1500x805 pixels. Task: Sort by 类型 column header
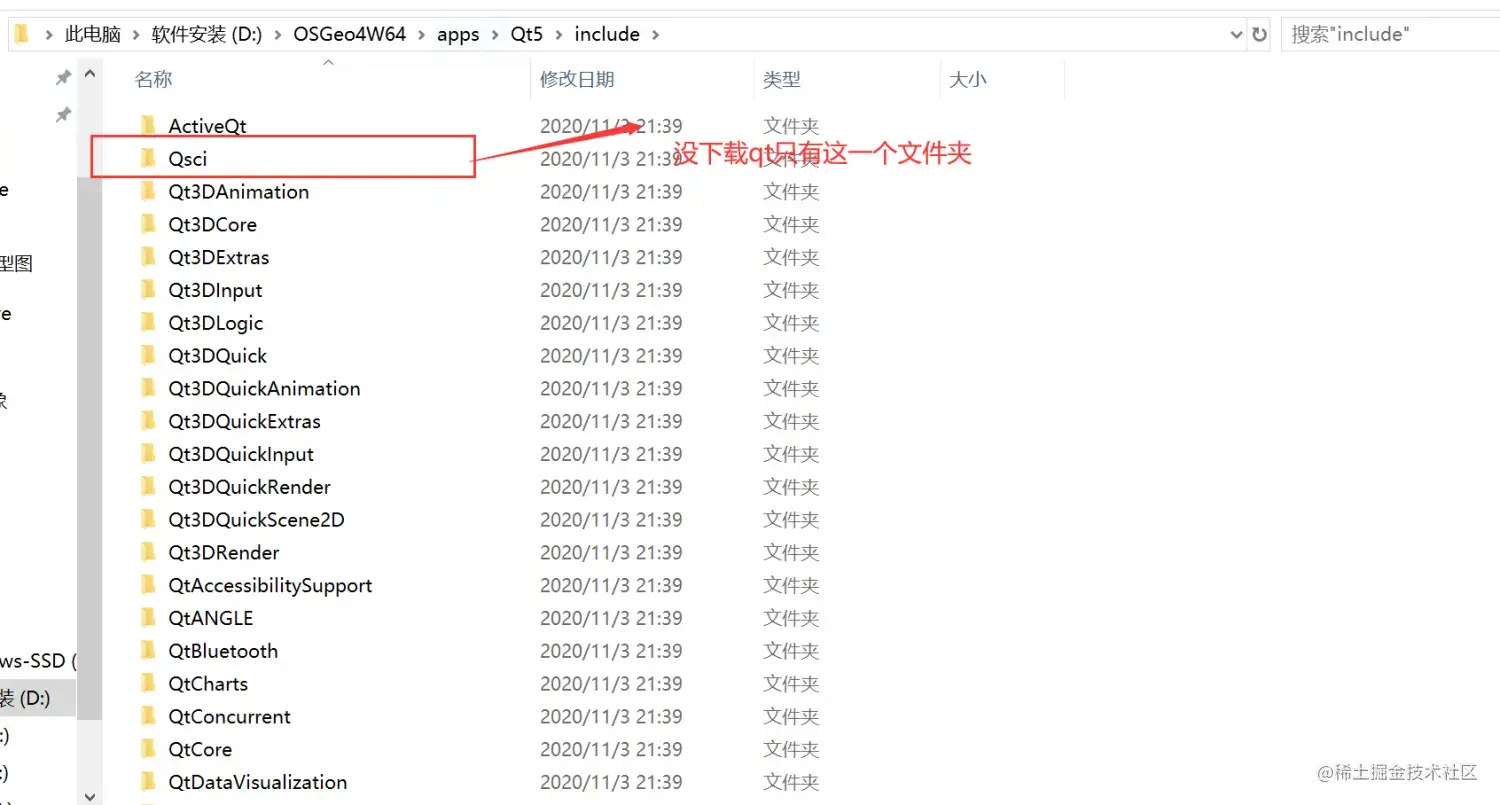782,79
